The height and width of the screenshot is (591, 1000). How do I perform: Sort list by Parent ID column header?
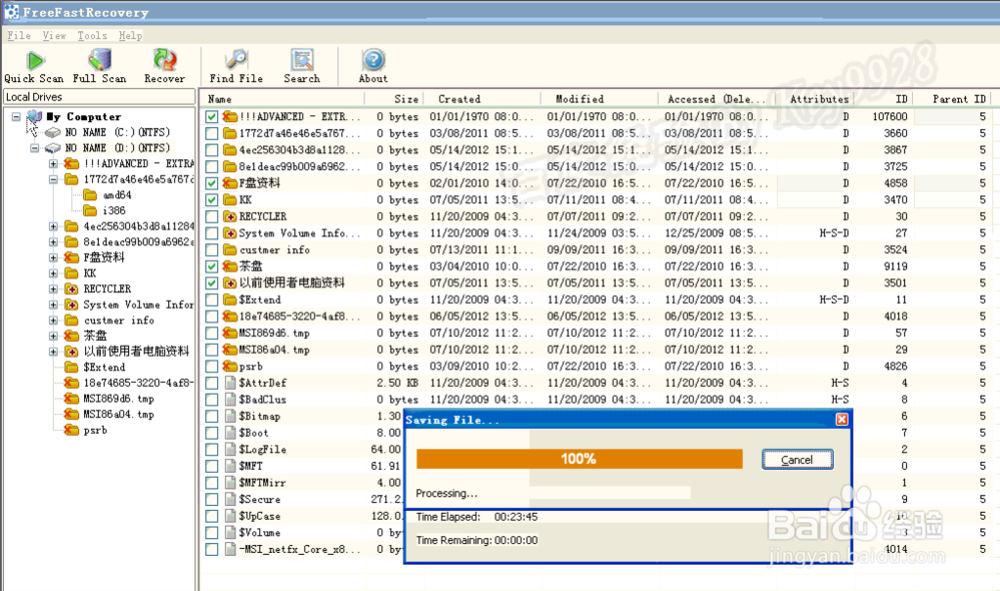pos(954,99)
